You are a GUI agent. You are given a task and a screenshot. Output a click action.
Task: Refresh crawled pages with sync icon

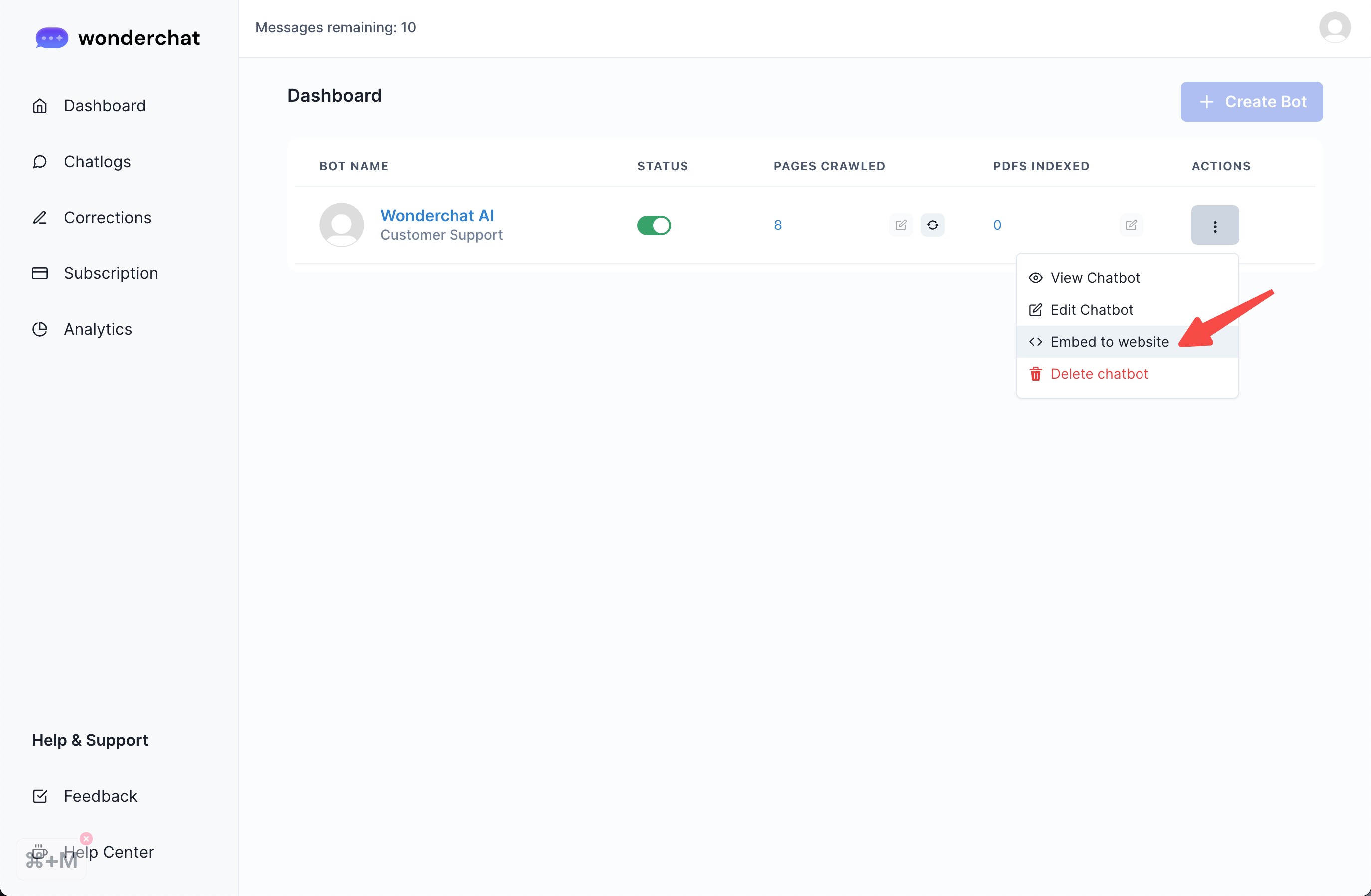click(932, 224)
